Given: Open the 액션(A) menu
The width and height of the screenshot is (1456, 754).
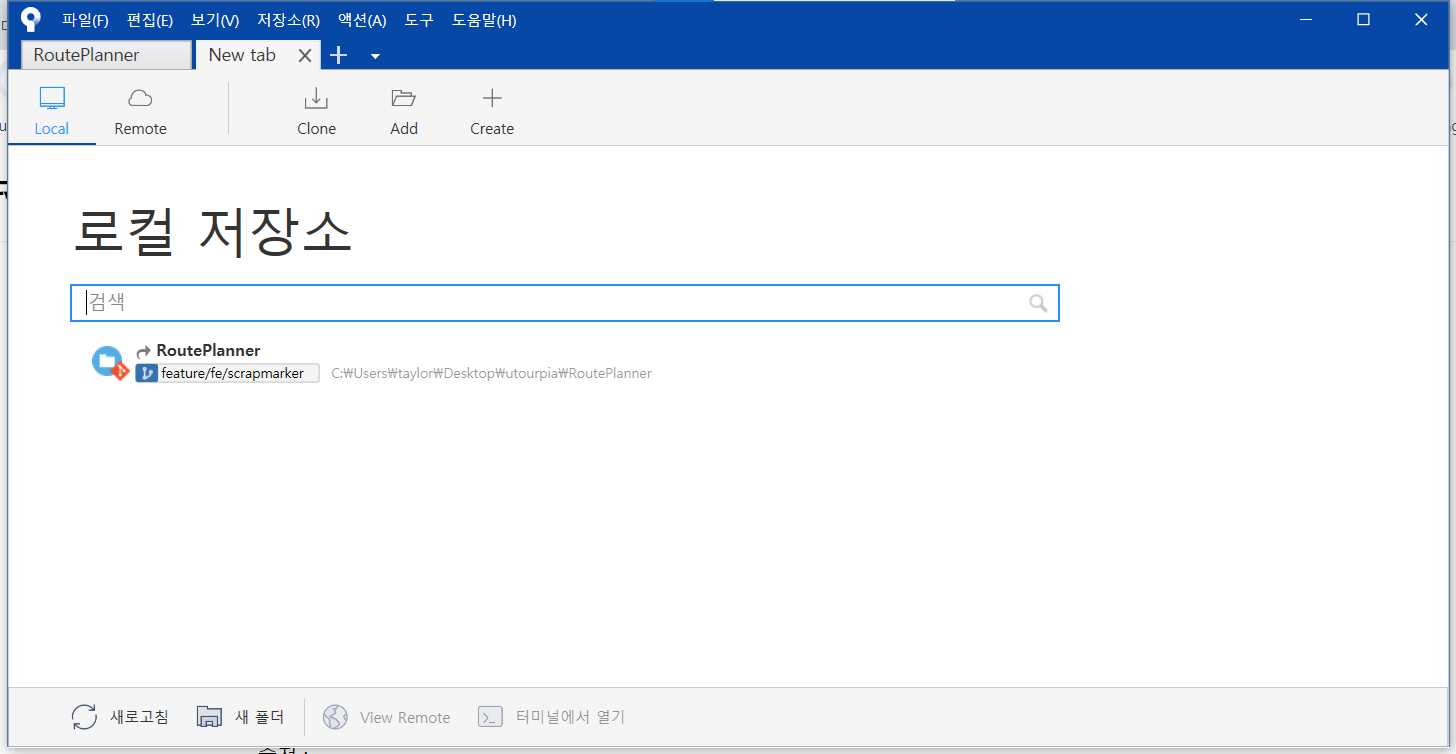Looking at the screenshot, I should 362,20.
